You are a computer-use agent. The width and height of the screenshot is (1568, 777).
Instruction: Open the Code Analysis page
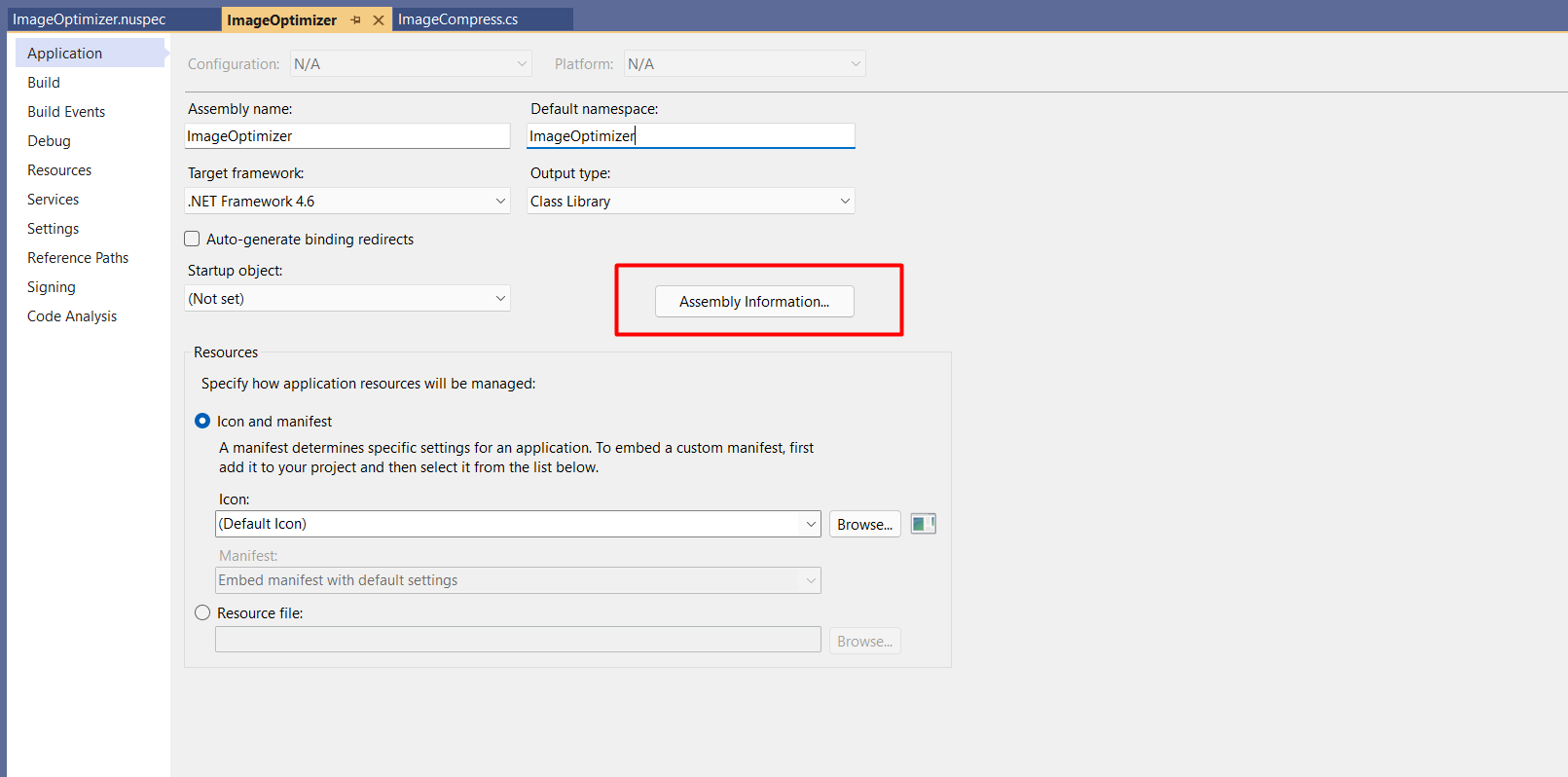point(72,316)
